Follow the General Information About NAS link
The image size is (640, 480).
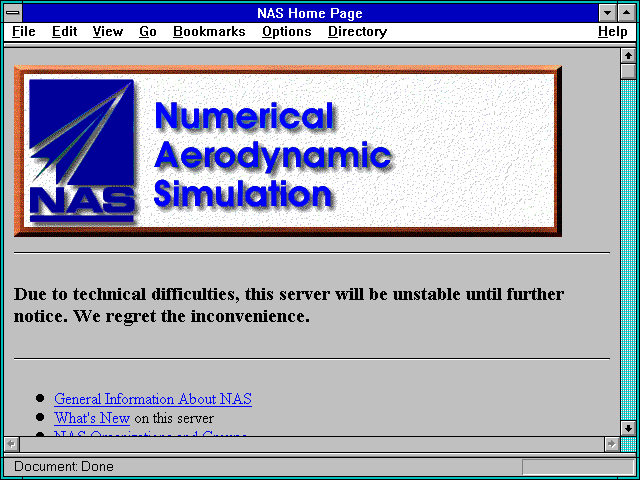[x=153, y=399]
